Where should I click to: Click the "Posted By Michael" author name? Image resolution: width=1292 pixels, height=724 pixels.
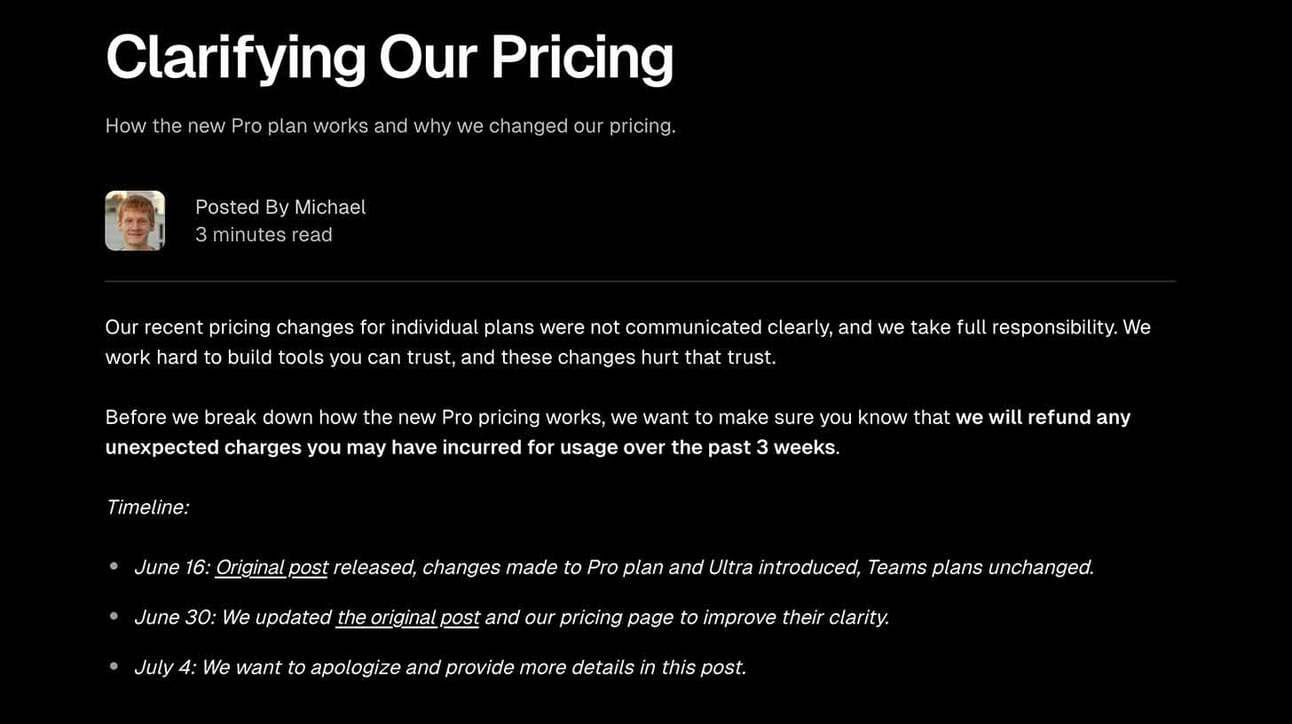(280, 207)
